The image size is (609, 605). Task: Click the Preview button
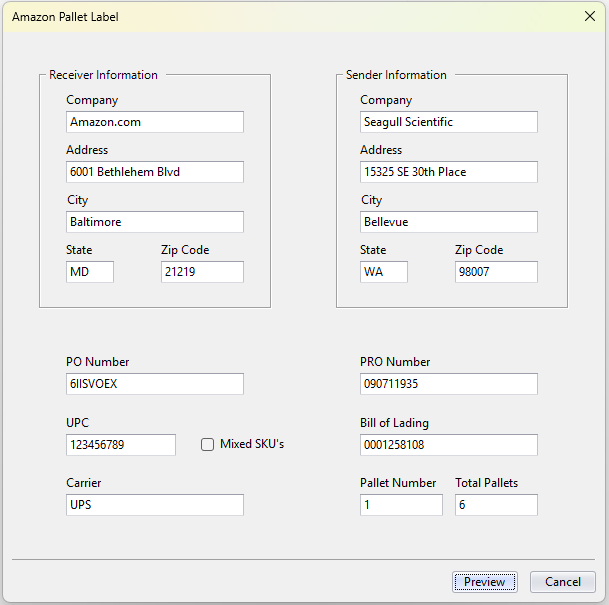click(x=484, y=582)
